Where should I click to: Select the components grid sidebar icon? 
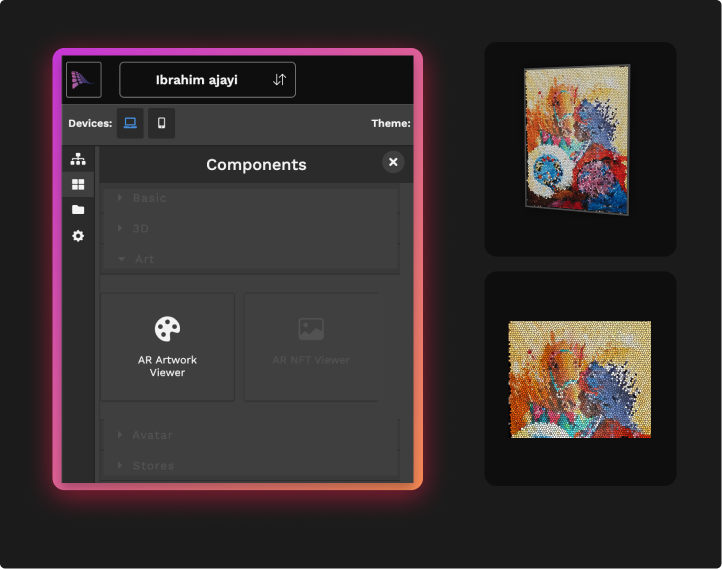(78, 185)
